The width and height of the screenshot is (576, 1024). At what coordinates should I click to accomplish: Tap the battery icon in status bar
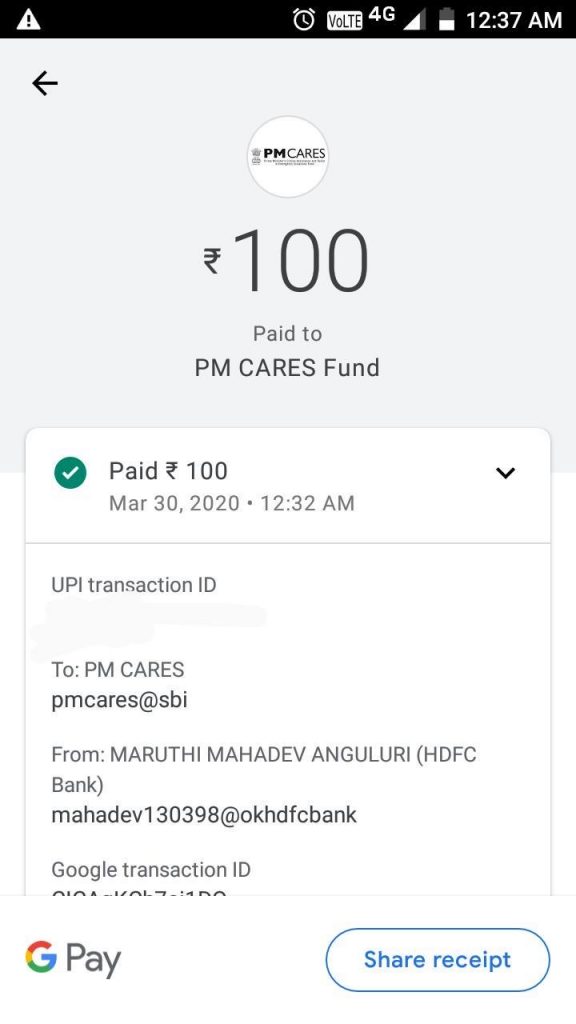[446, 20]
